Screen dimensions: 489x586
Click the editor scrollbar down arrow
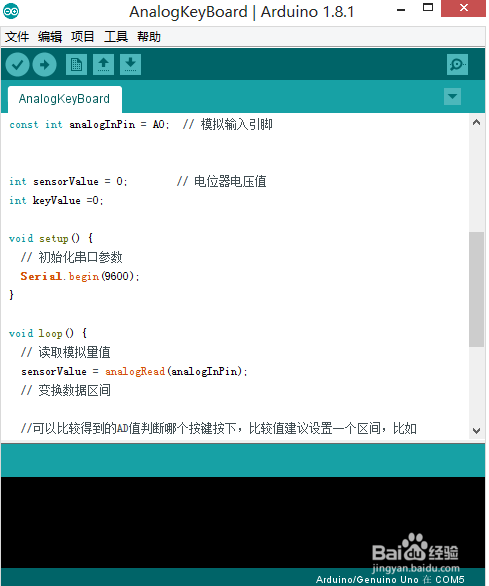(x=476, y=431)
